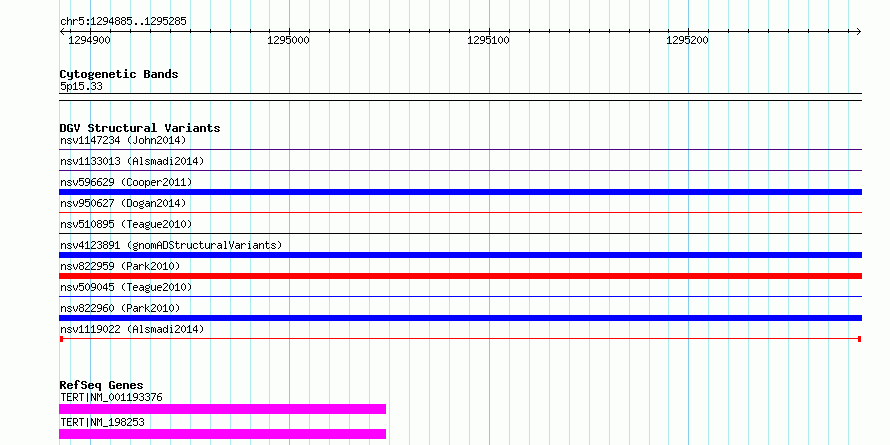Open variant nsv509045 (Teague2010) label
The image size is (890, 445).
pyautogui.click(x=126, y=287)
